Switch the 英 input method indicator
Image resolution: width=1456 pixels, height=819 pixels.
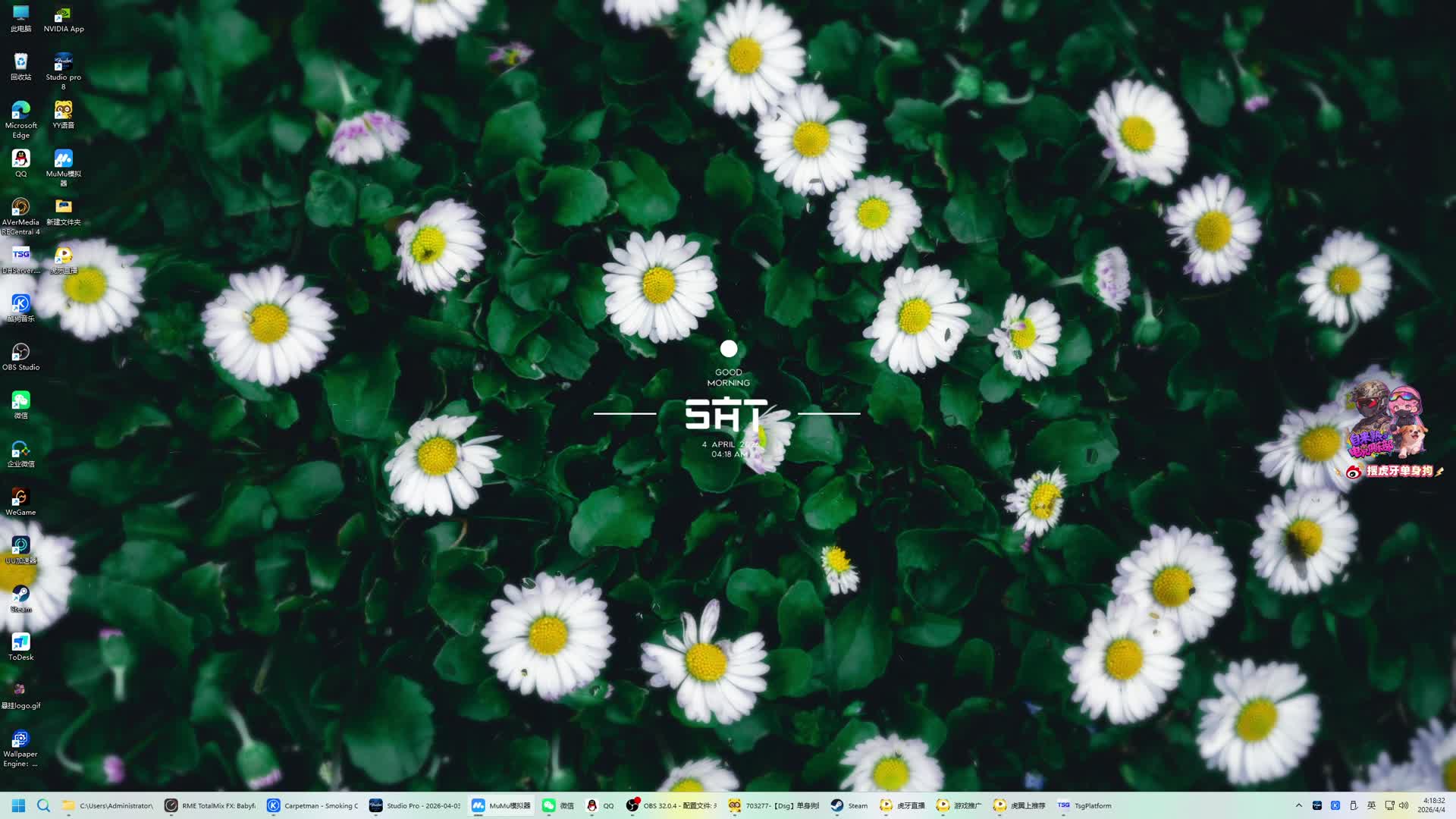pos(1371,805)
